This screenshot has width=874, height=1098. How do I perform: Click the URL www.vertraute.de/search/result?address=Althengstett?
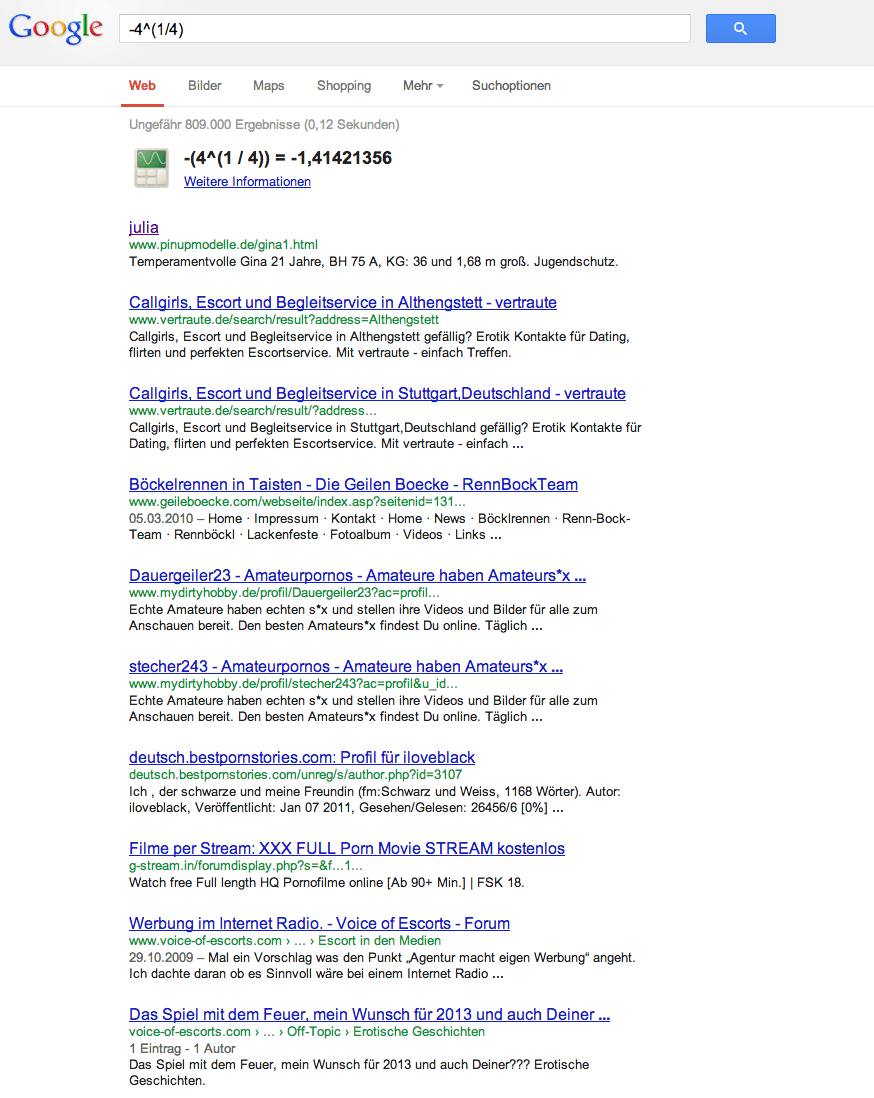coord(284,319)
